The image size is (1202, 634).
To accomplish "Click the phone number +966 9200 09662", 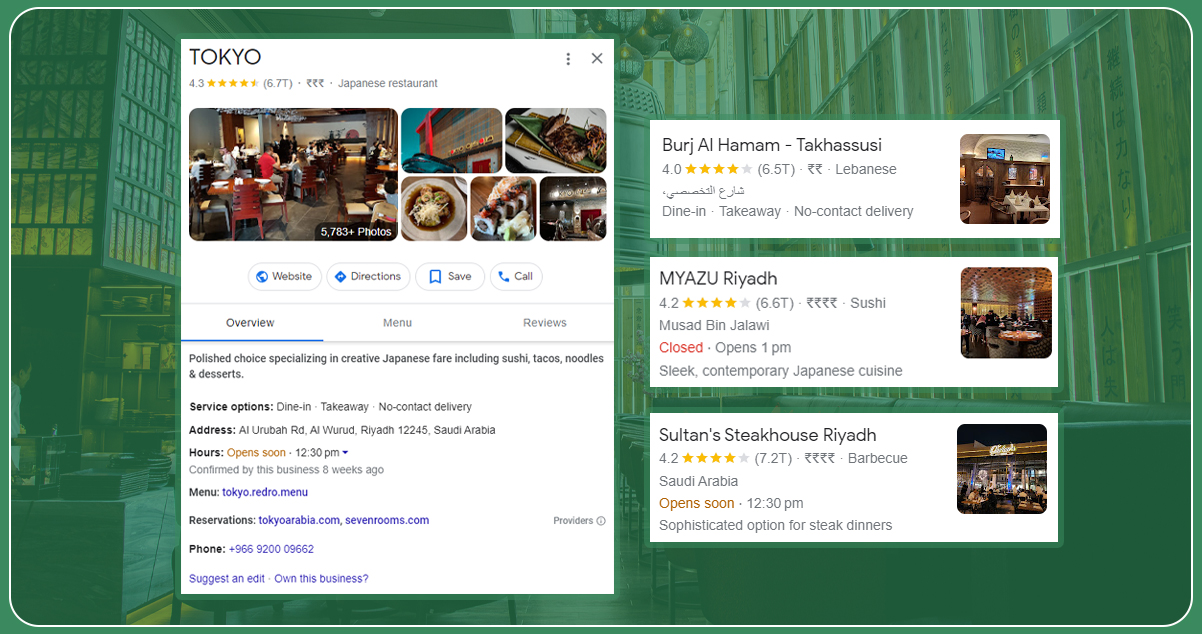I will 271,549.
